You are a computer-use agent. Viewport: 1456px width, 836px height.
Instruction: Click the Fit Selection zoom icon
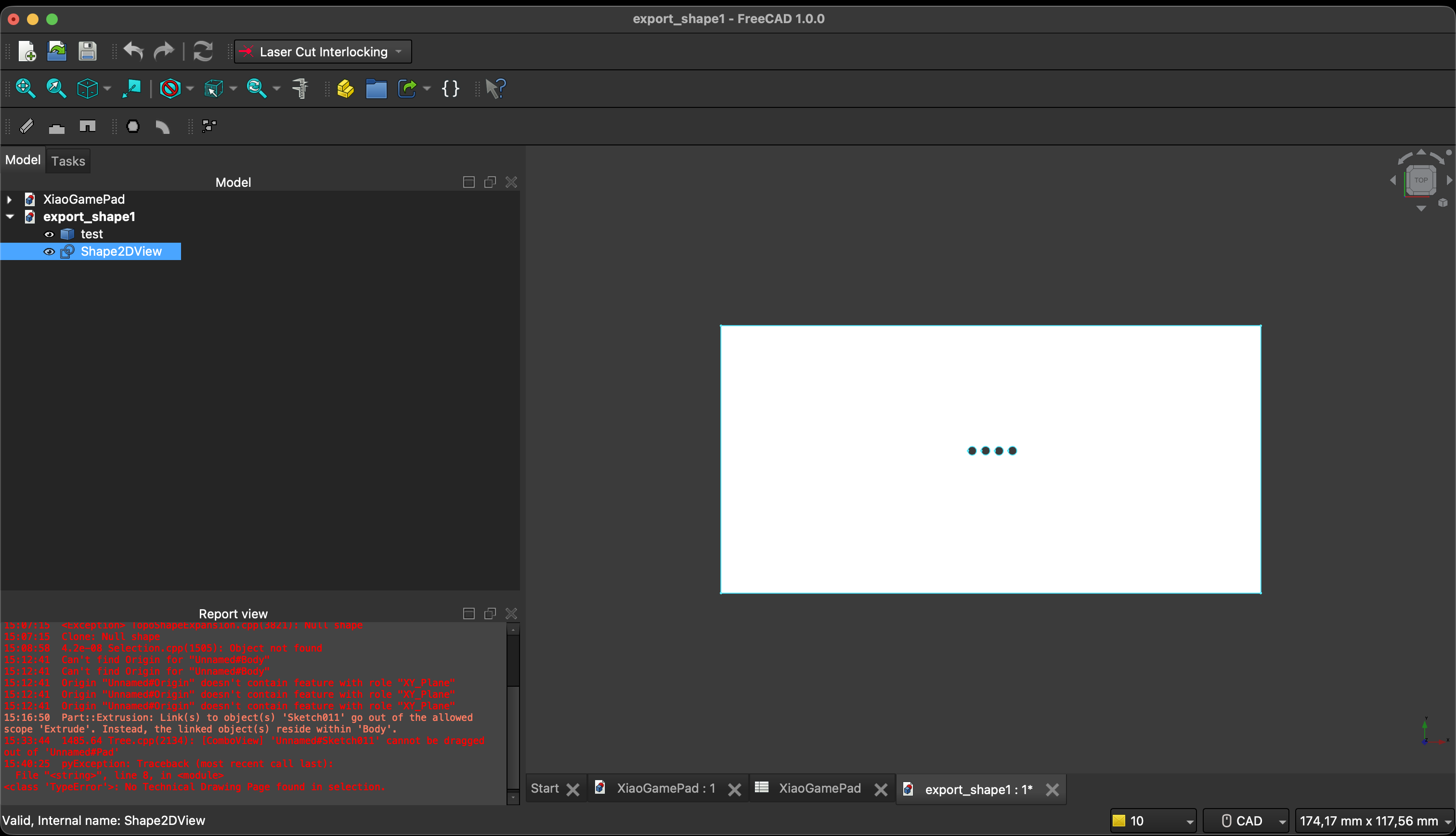click(56, 88)
